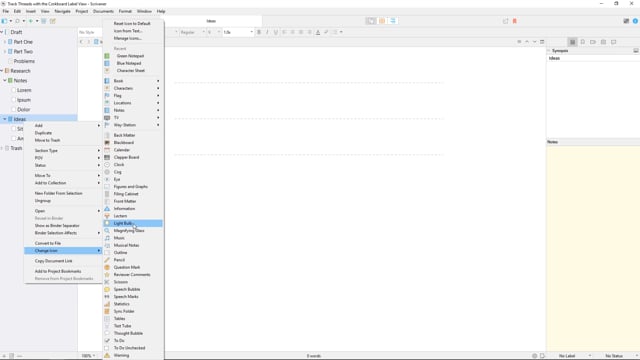
Task: Select the Blue Notepad recent icon
Action: tap(133, 63)
